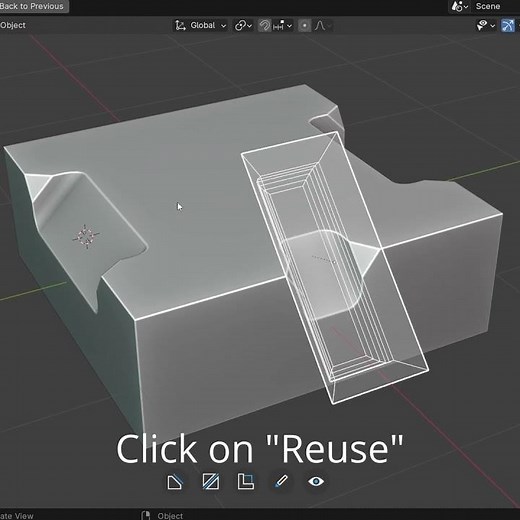
Task: Open the snapping options dropdown
Action: click(x=283, y=25)
